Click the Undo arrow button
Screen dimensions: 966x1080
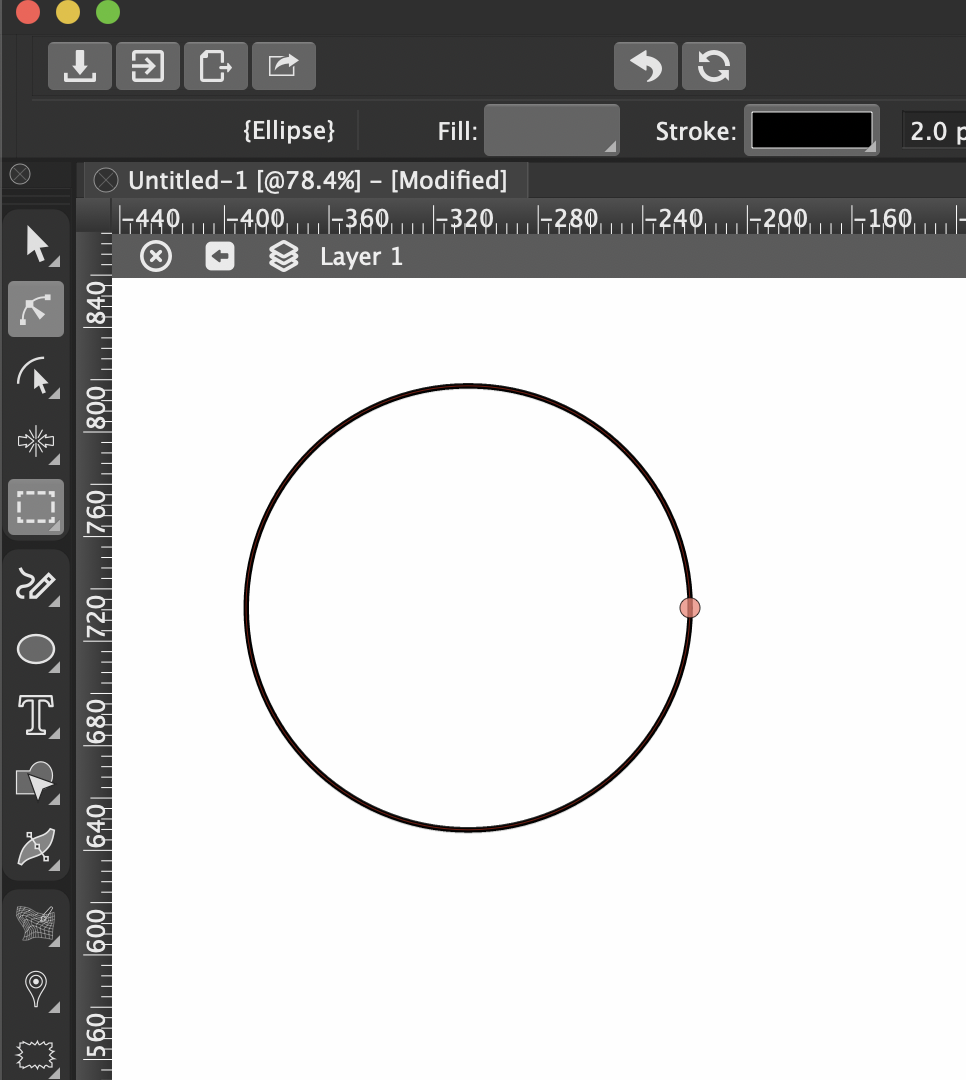[645, 67]
